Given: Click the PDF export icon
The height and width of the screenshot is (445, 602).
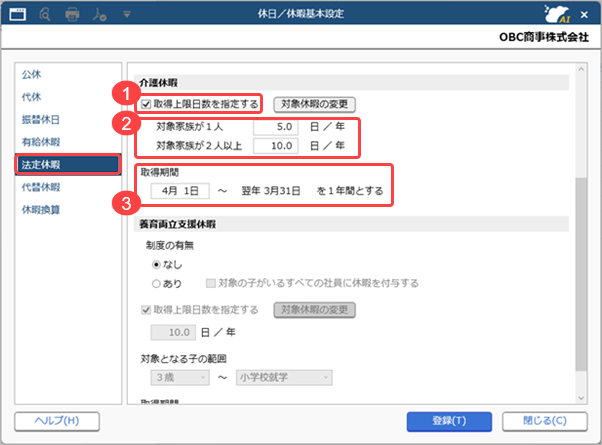Looking at the screenshot, I should (99, 15).
